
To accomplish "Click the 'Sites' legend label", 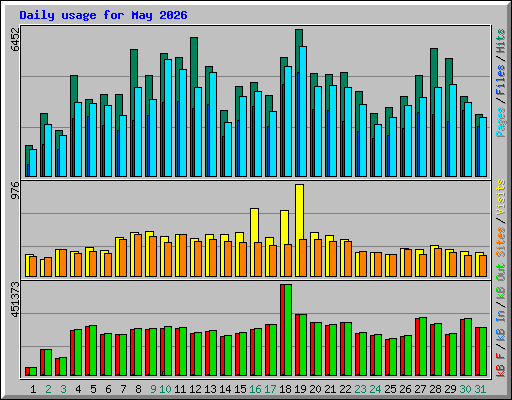I will (501, 242).
